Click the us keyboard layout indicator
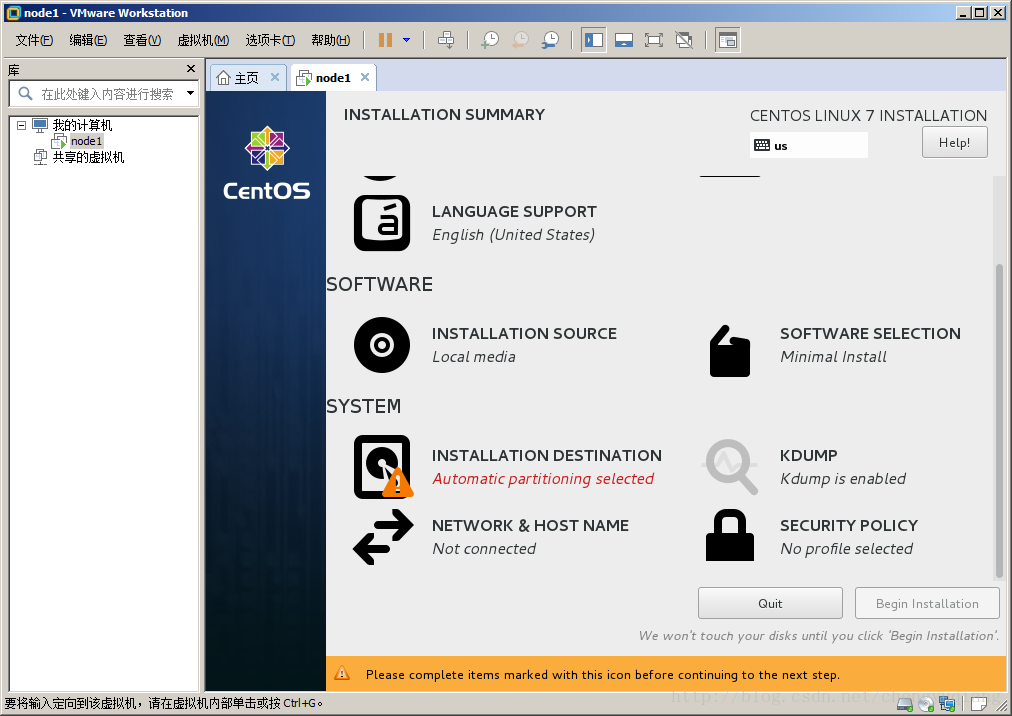The height and width of the screenshot is (716, 1012). [x=809, y=145]
